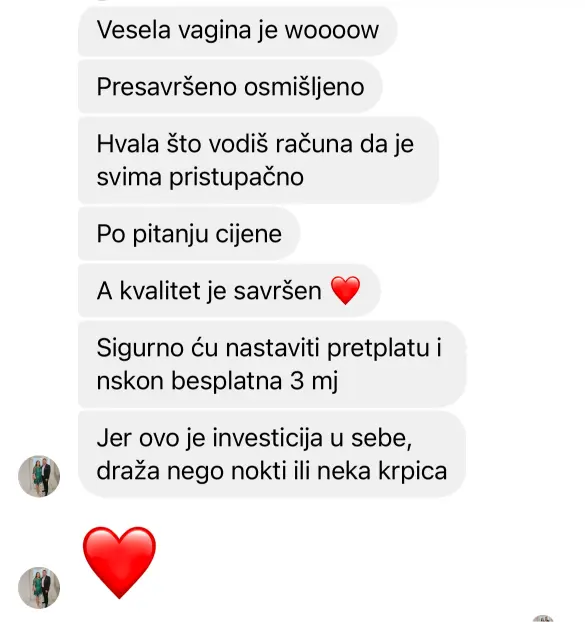
Task: Click the small avatar at bottom right corner
Action: (543, 618)
